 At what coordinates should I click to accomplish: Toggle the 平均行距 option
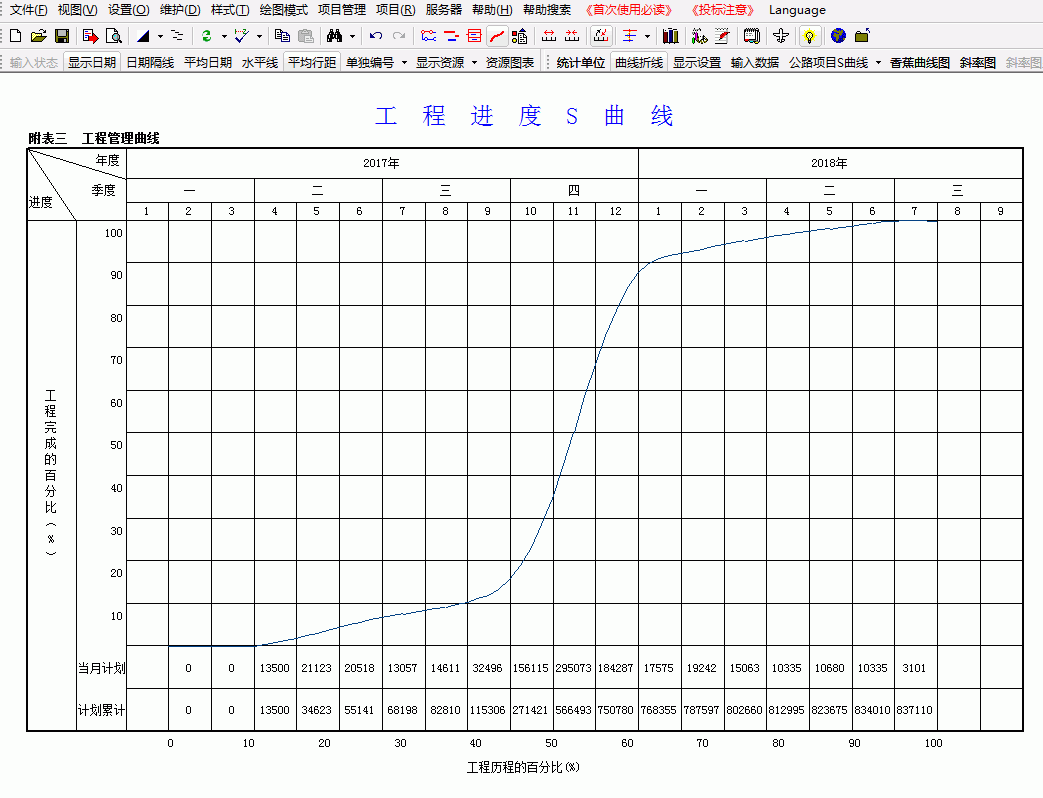click(x=312, y=62)
